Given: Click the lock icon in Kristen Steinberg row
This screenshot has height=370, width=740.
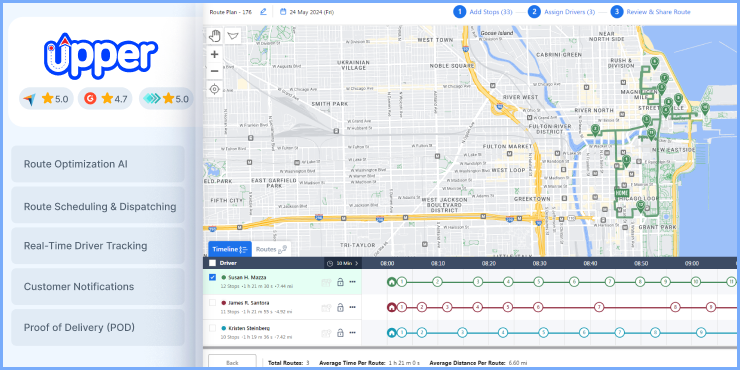Looking at the screenshot, I should click(x=340, y=333).
